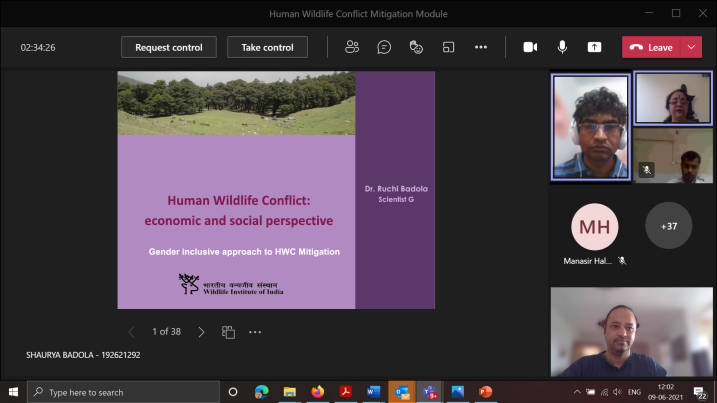The width and height of the screenshot is (717, 403).
Task: Open more actions menu in meeting toolbar
Action: click(481, 47)
